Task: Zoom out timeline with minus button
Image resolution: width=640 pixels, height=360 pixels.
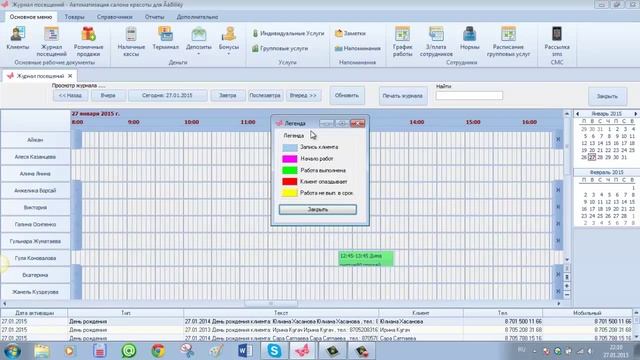Action: click(x=567, y=294)
